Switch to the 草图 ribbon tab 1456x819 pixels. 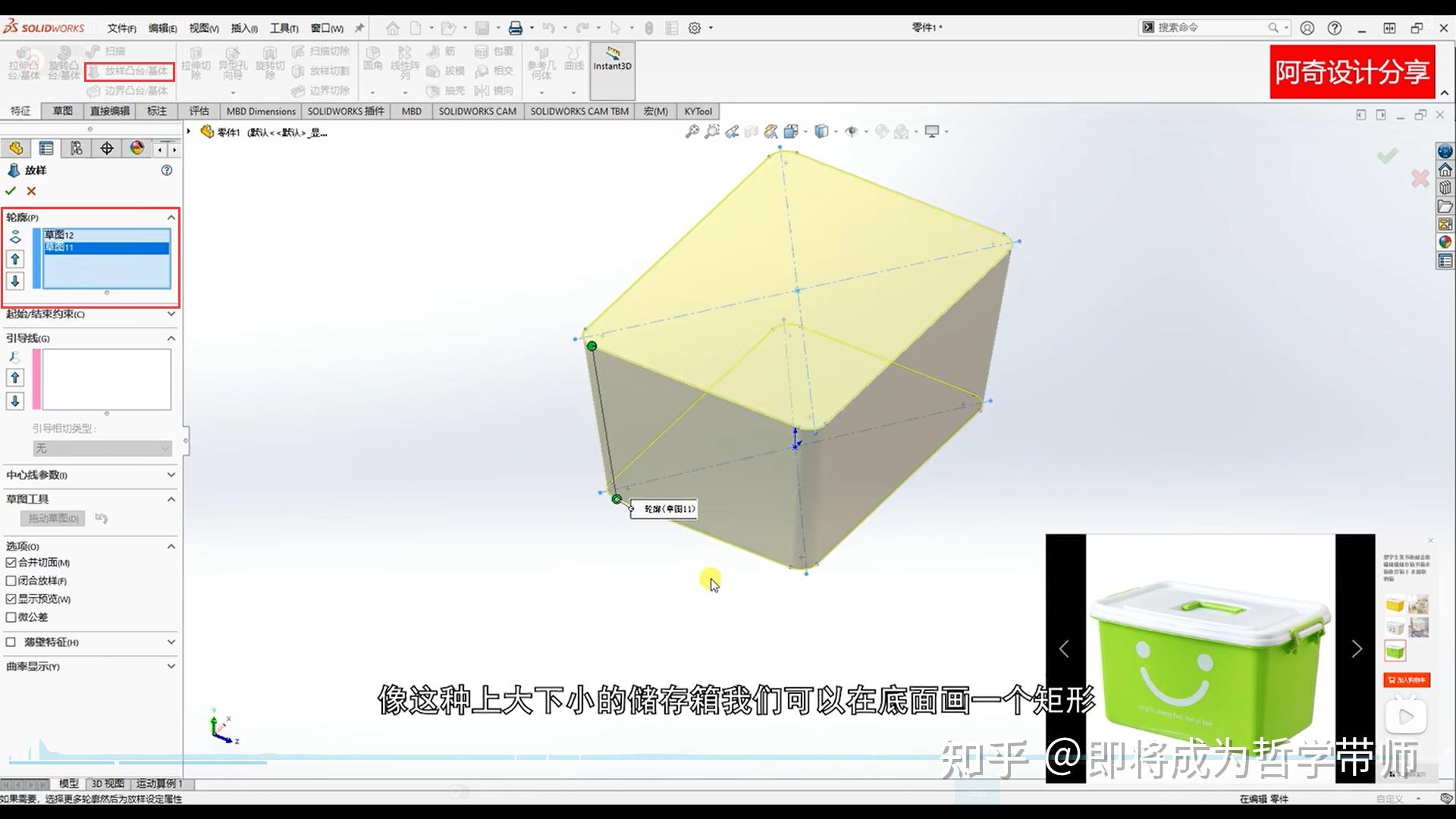pos(62,111)
